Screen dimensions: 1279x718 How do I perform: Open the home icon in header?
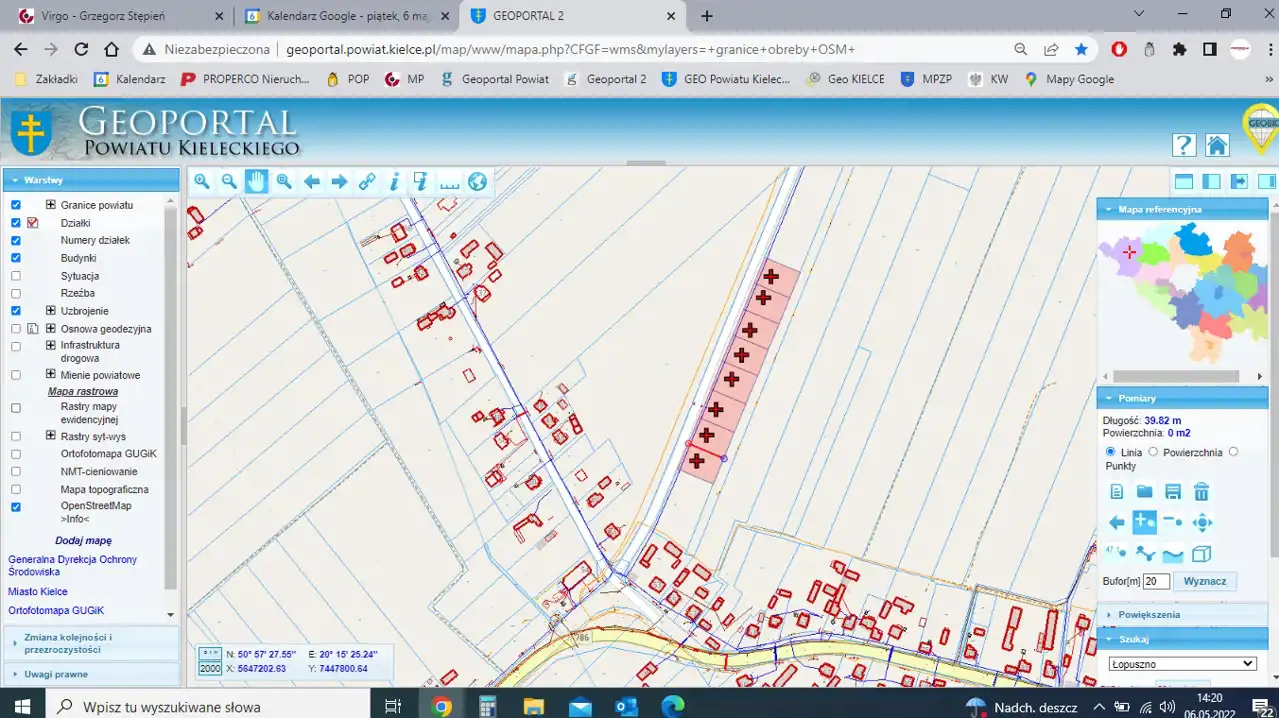coord(1216,145)
